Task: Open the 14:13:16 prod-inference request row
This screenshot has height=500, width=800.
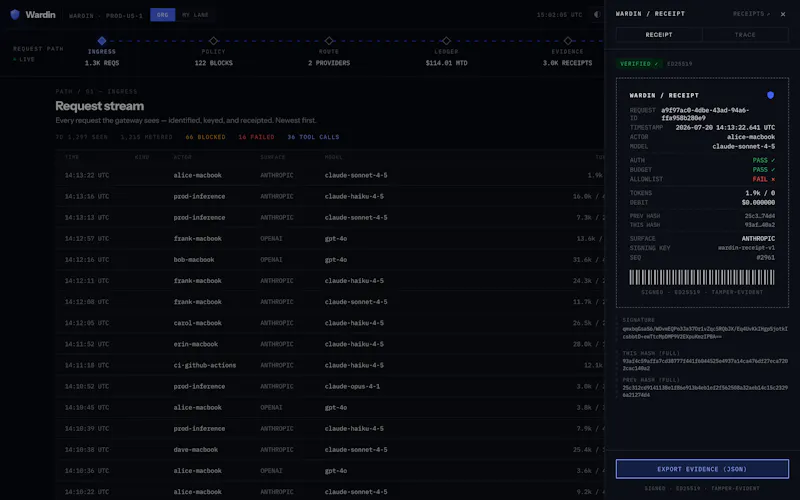Action: (330, 196)
